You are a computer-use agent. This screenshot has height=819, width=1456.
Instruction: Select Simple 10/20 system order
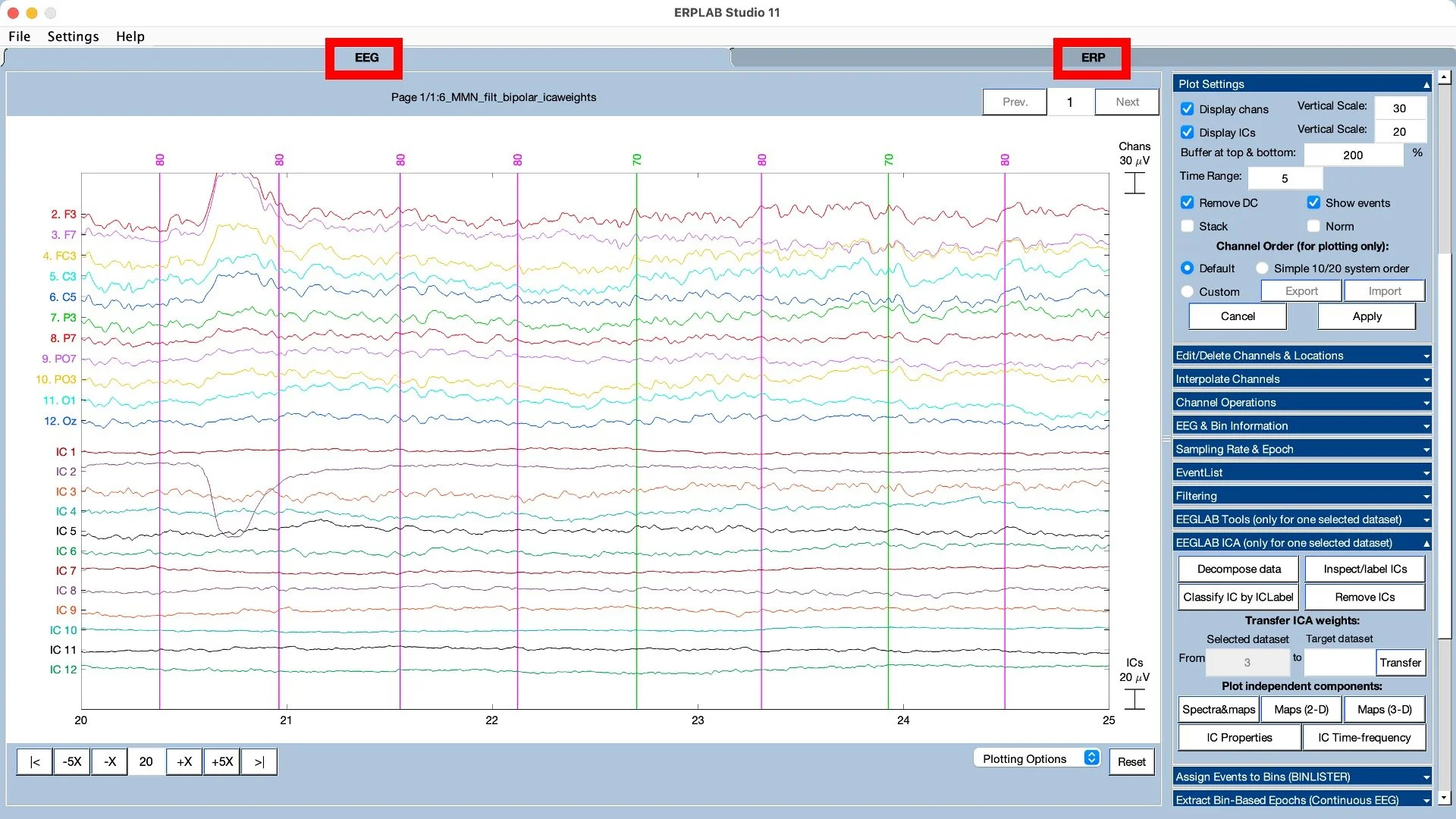pos(1262,268)
